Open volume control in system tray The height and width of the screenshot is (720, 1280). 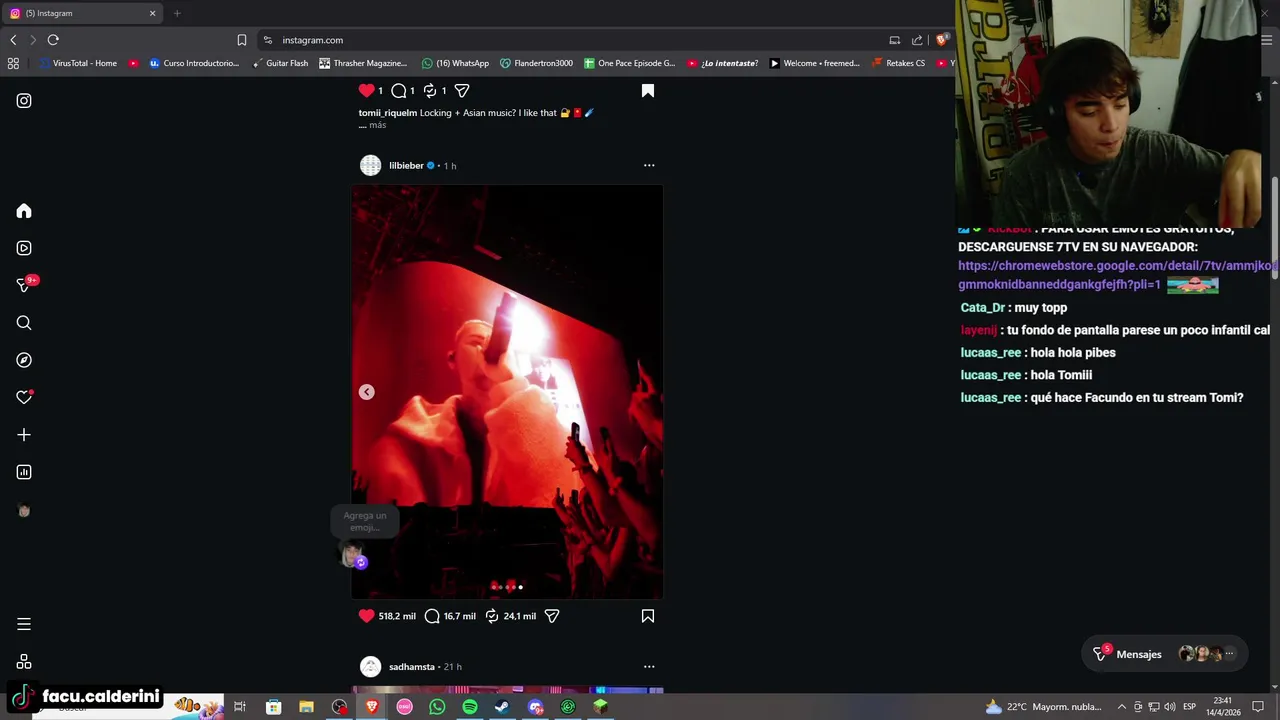pos(1169,707)
